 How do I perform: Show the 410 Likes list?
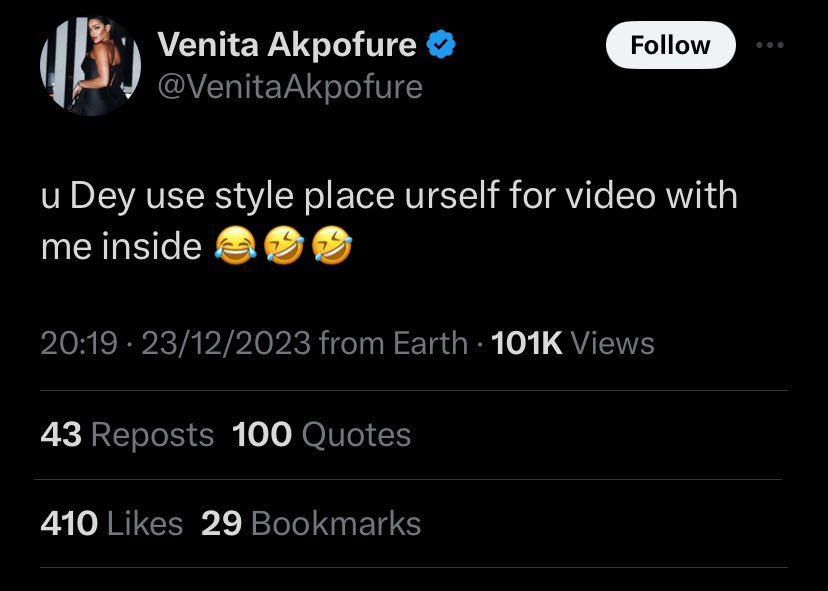pyautogui.click(x=111, y=524)
